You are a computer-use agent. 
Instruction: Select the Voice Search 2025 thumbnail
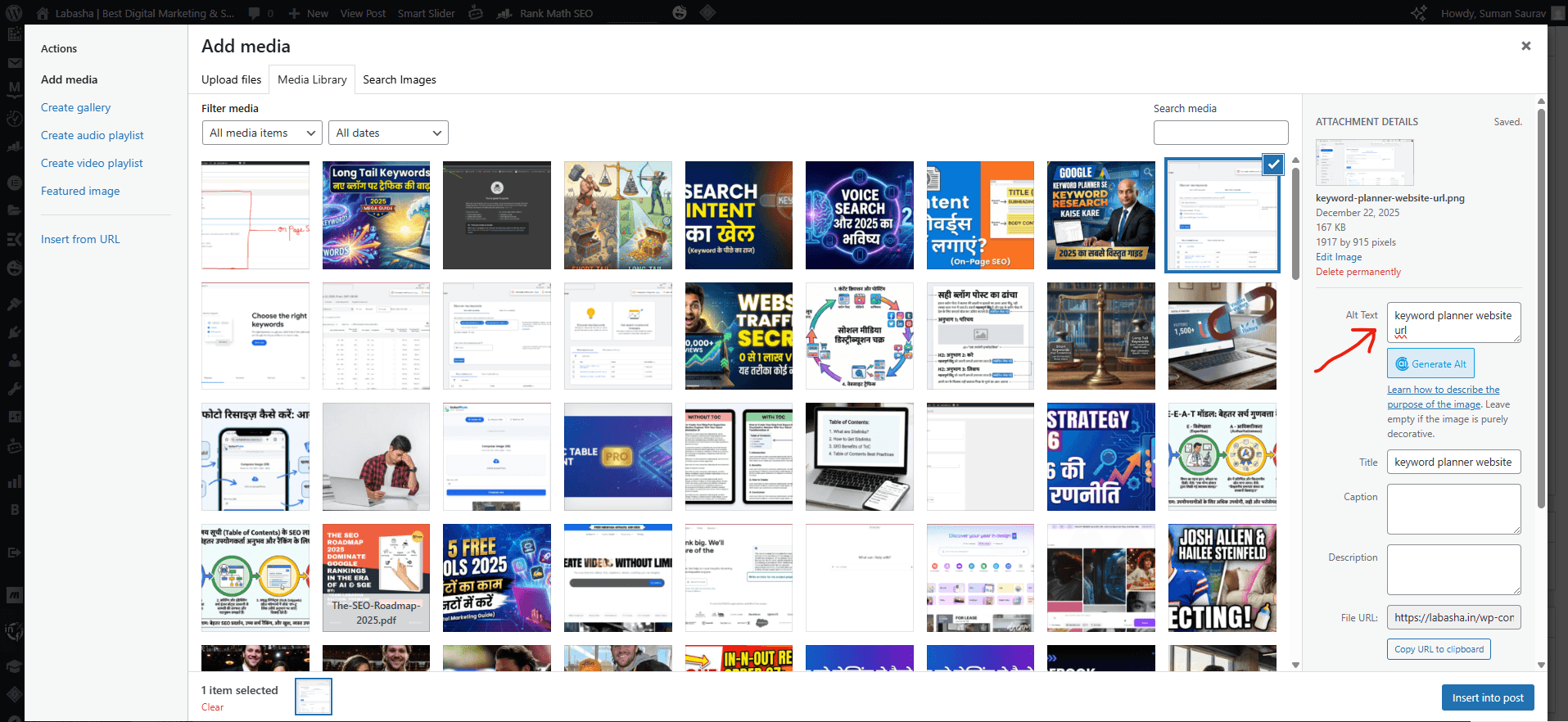[860, 215]
